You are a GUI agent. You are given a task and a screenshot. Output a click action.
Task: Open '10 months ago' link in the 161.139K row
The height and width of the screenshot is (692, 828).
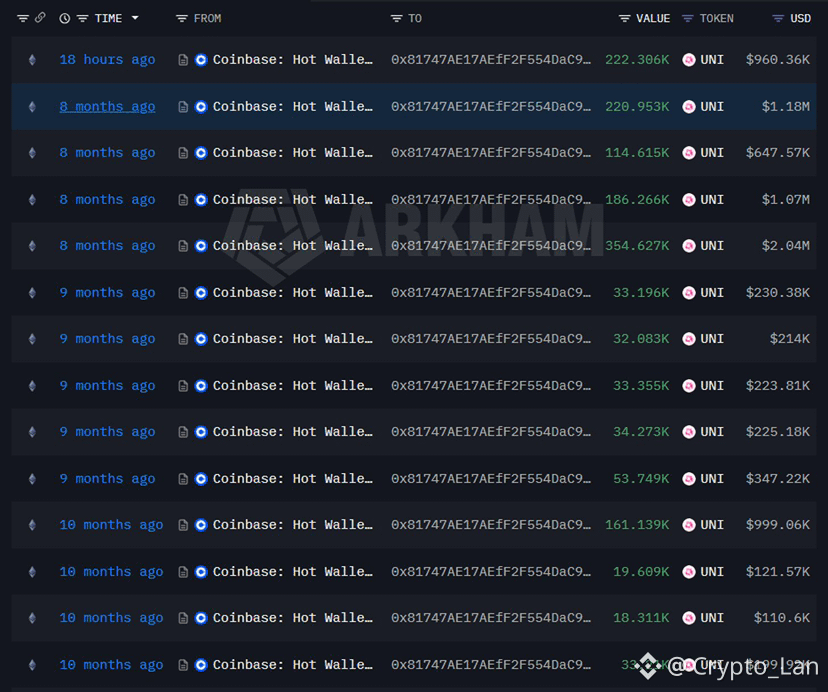(x=111, y=525)
